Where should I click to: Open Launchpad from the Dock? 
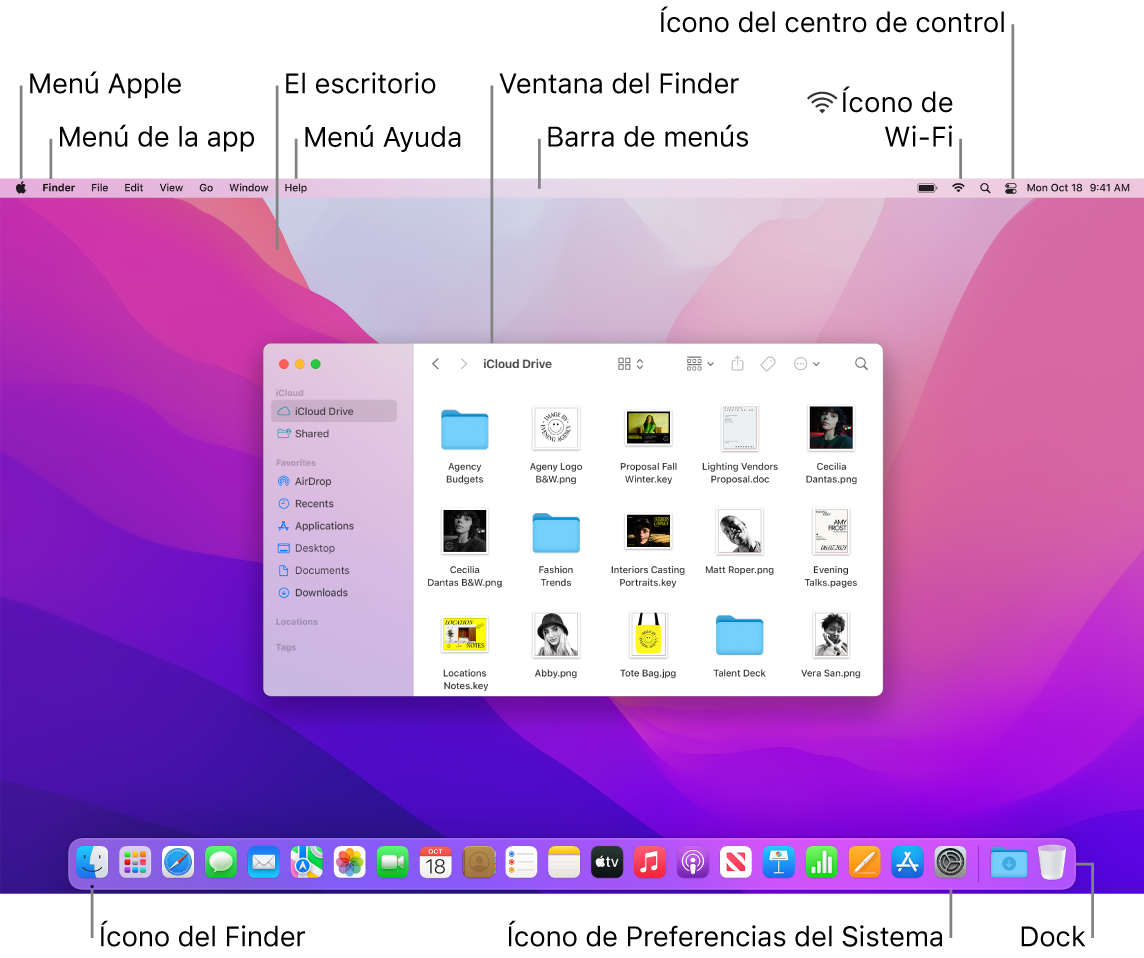coord(135,862)
